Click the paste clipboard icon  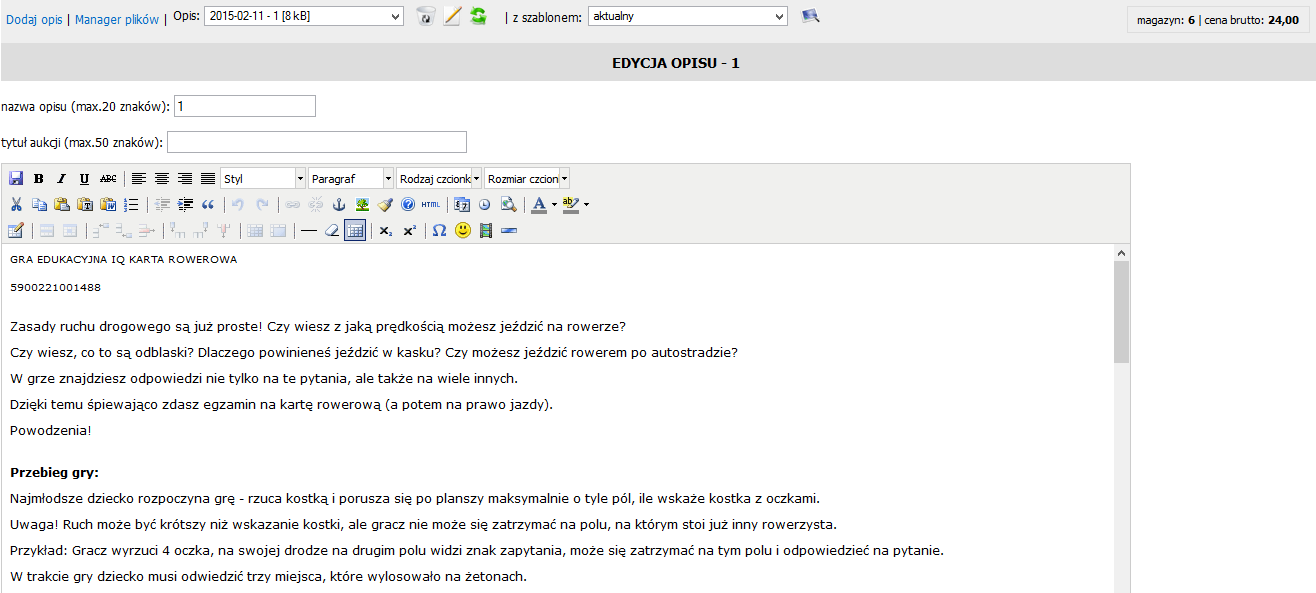pos(62,205)
